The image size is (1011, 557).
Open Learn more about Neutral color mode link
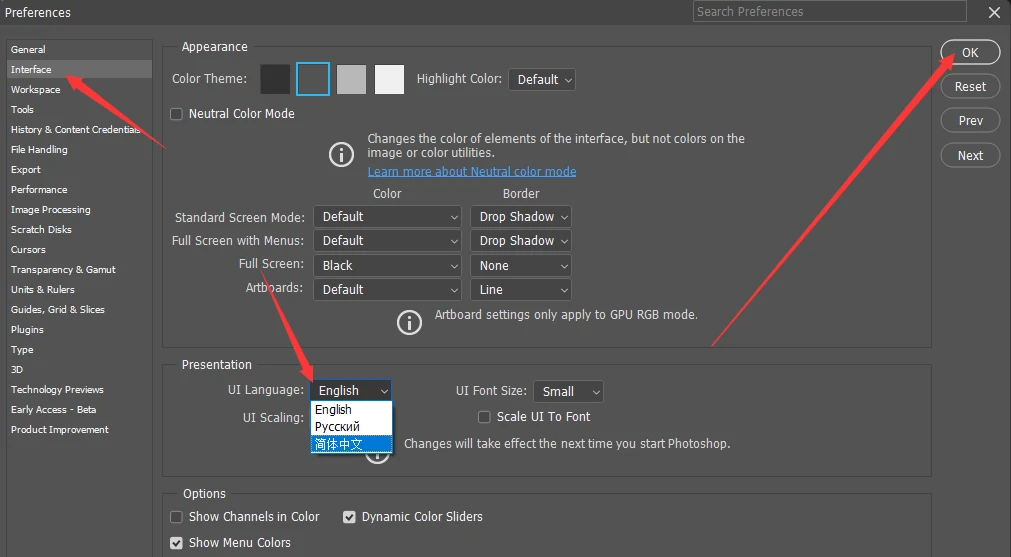point(472,171)
